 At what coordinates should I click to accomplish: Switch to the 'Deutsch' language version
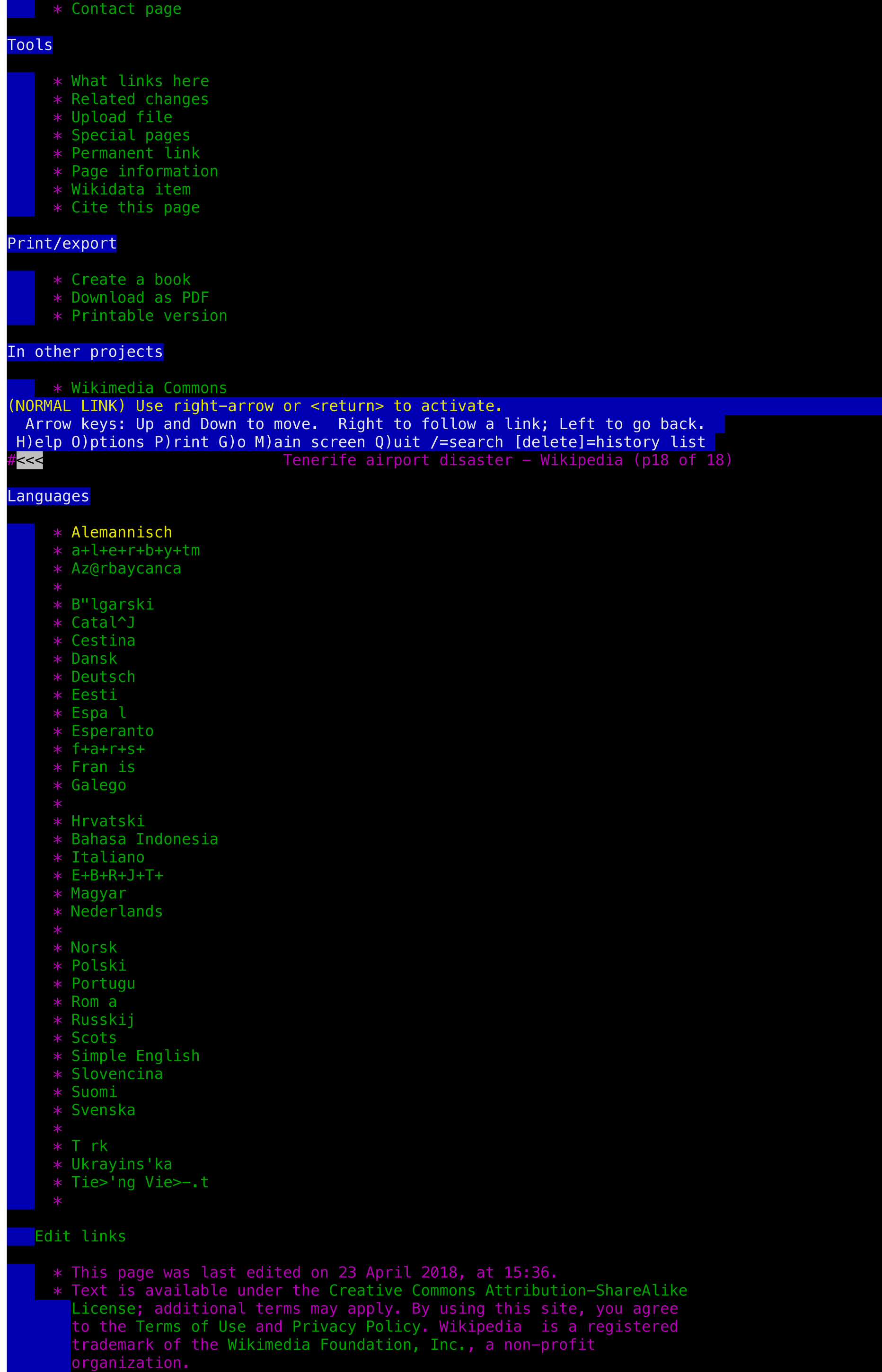tap(103, 677)
